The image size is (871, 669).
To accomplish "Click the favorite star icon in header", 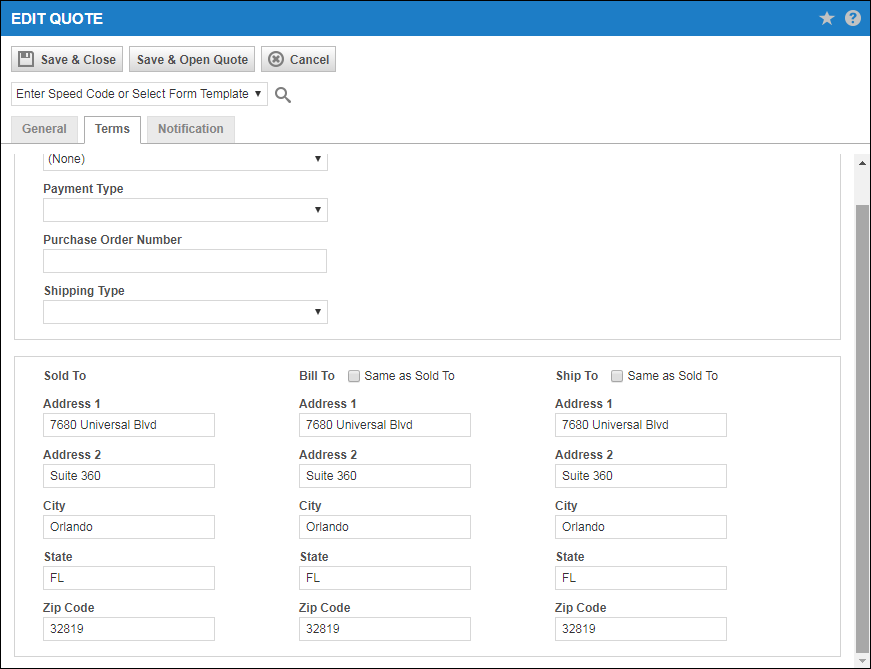I will [827, 18].
